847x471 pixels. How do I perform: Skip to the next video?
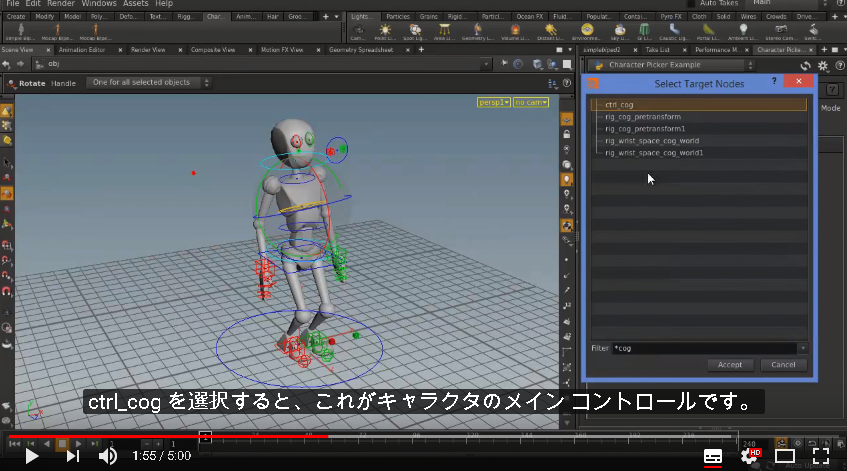coord(72,456)
